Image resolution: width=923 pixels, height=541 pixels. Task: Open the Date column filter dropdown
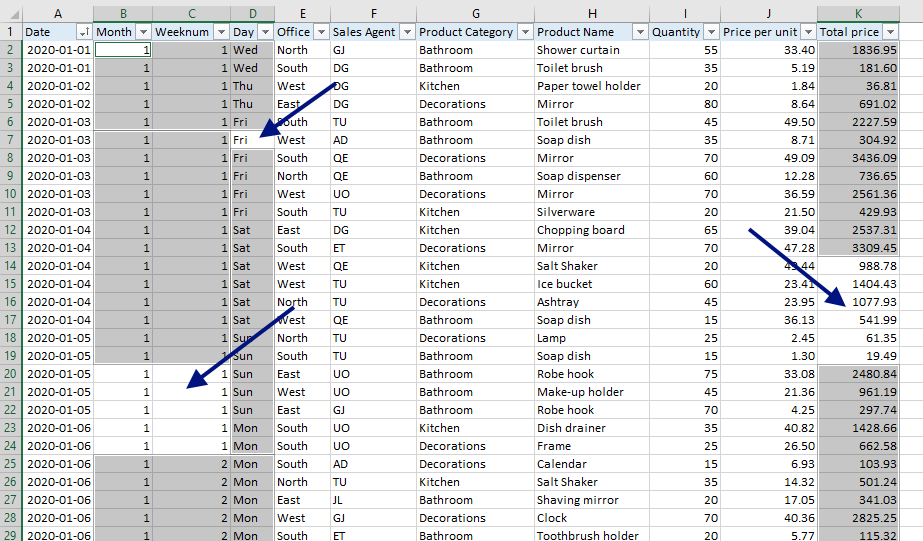(x=85, y=32)
